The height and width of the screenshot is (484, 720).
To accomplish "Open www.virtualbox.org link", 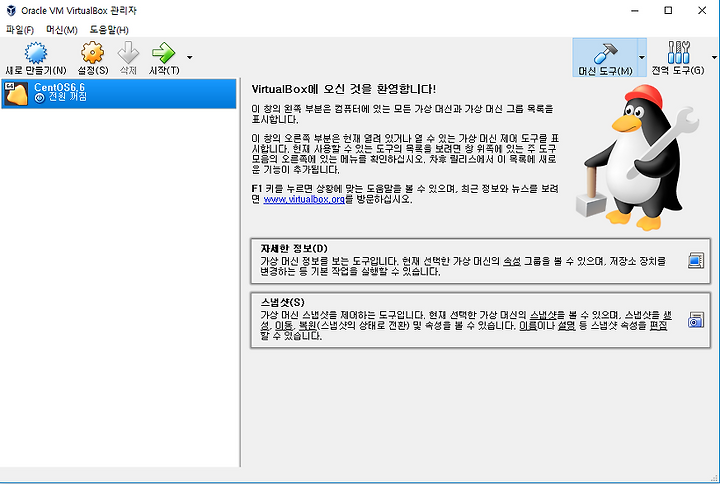I will coord(304,199).
